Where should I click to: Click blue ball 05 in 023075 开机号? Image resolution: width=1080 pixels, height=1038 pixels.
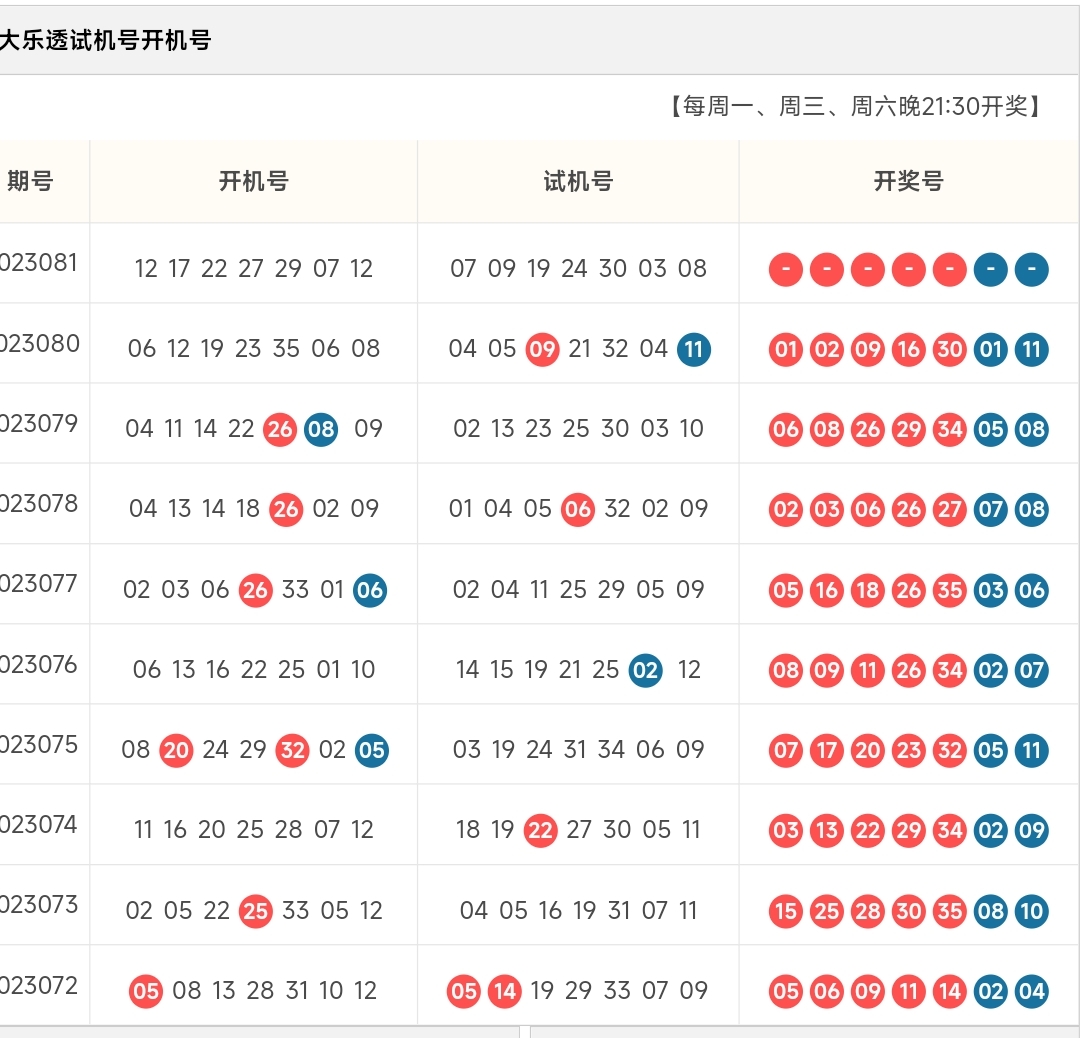pyautogui.click(x=372, y=750)
